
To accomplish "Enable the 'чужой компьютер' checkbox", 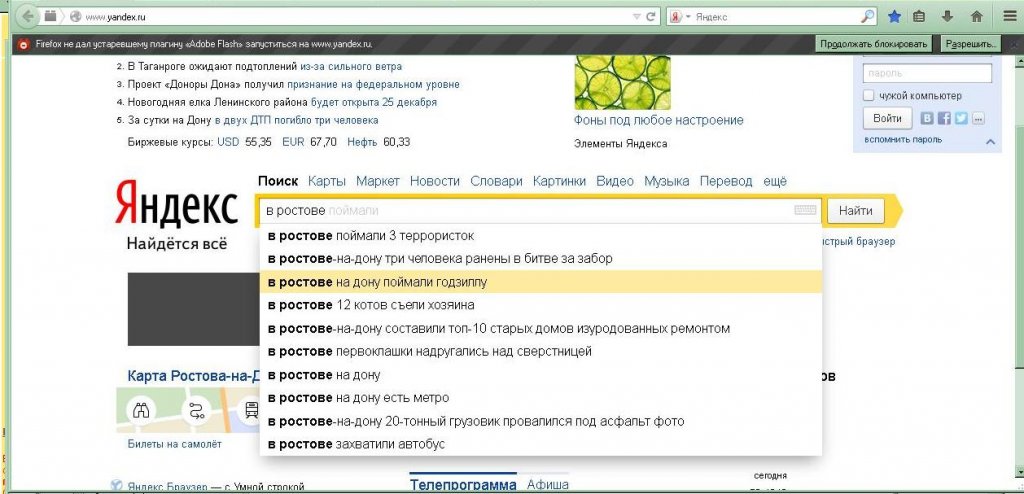I will (868, 96).
